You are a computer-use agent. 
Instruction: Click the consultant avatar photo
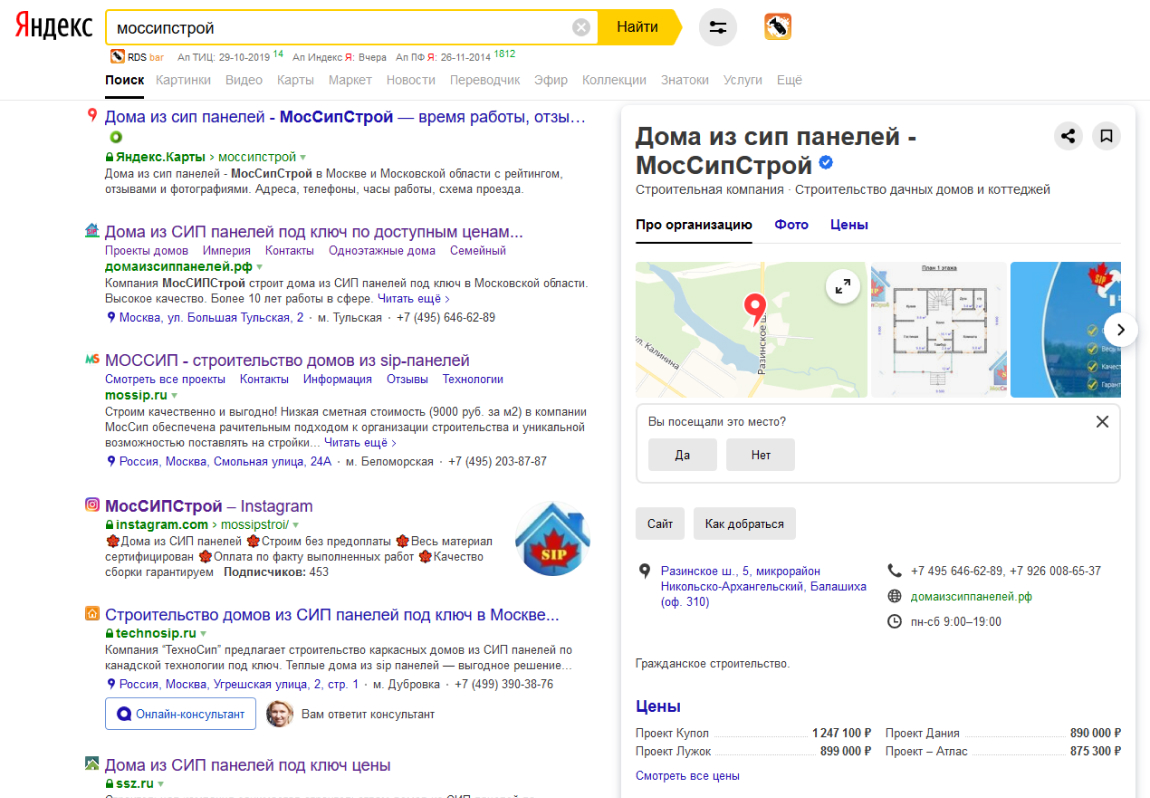pos(279,714)
